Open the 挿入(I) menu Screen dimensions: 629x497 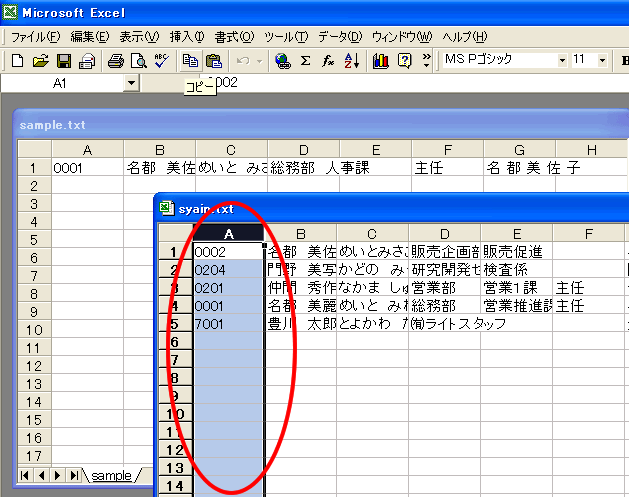[x=187, y=37]
